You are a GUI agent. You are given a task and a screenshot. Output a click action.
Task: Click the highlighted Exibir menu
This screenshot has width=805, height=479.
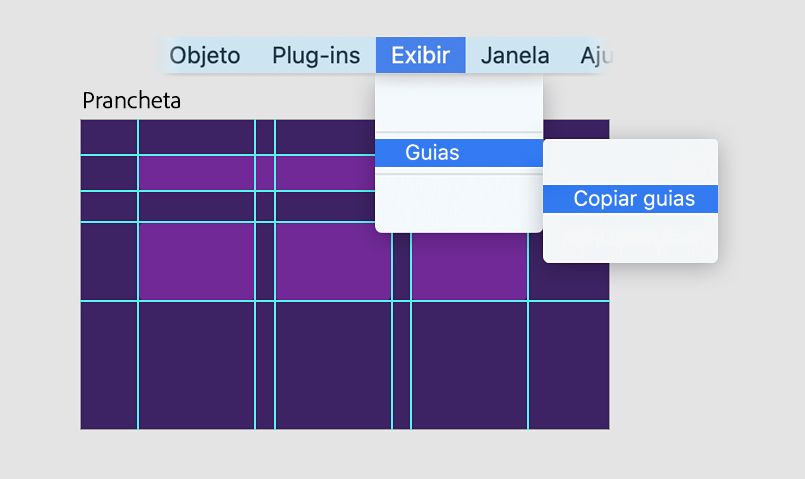pyautogui.click(x=420, y=55)
